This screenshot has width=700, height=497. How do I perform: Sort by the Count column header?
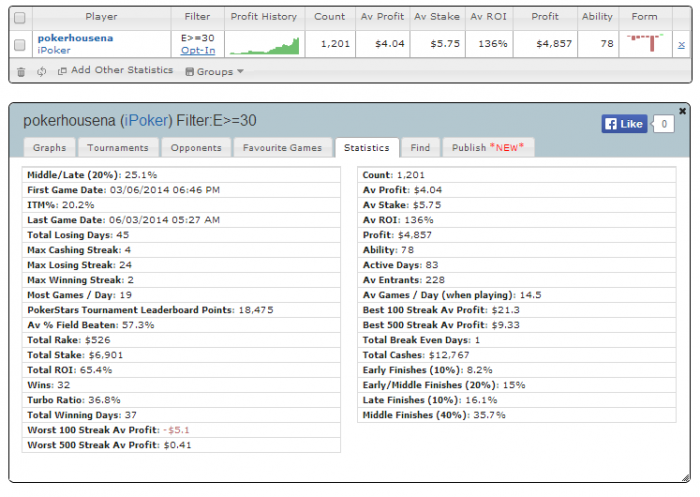pyautogui.click(x=329, y=17)
